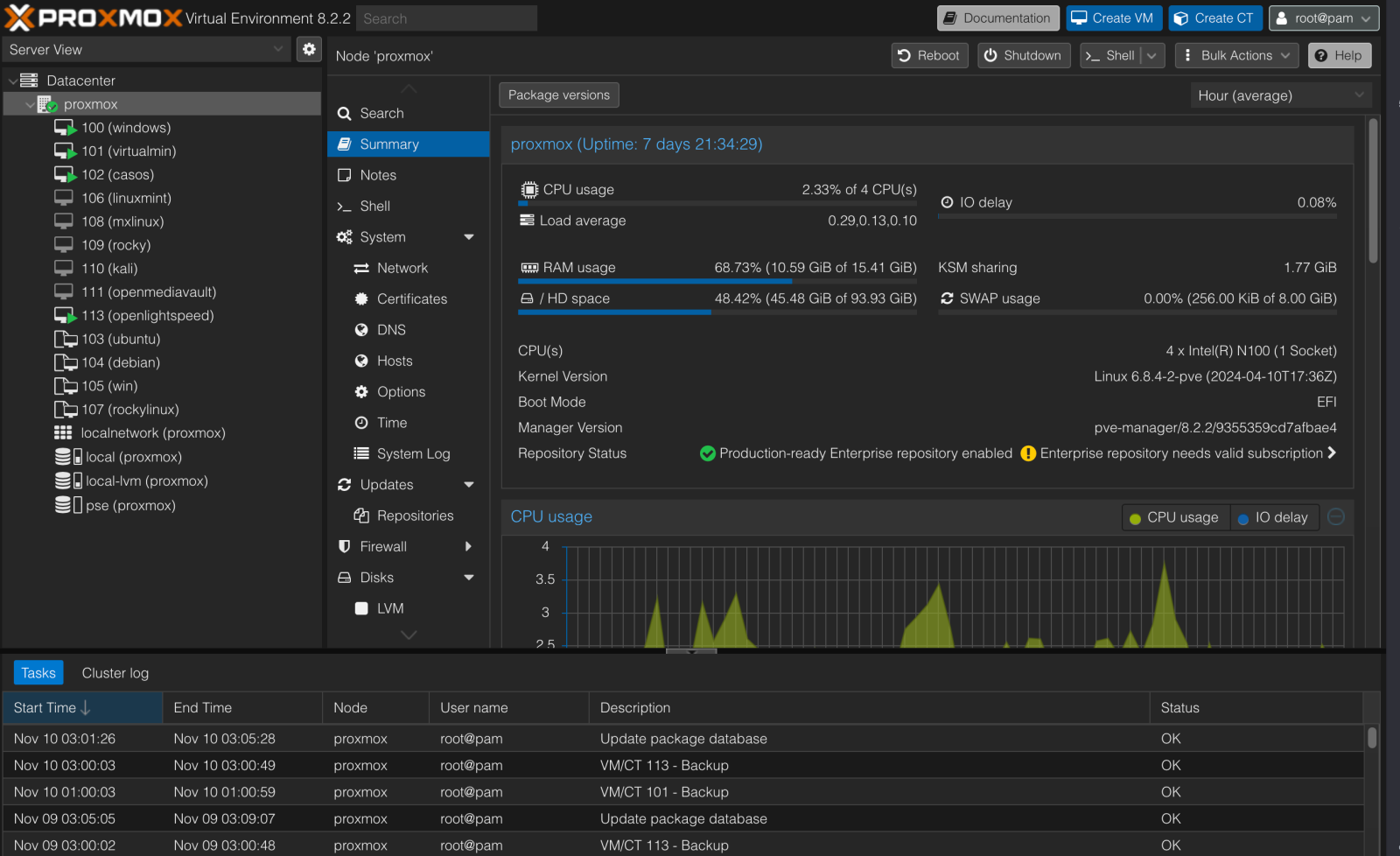Screen dimensions: 1400x856
Task: Open Documentation
Action: point(998,18)
